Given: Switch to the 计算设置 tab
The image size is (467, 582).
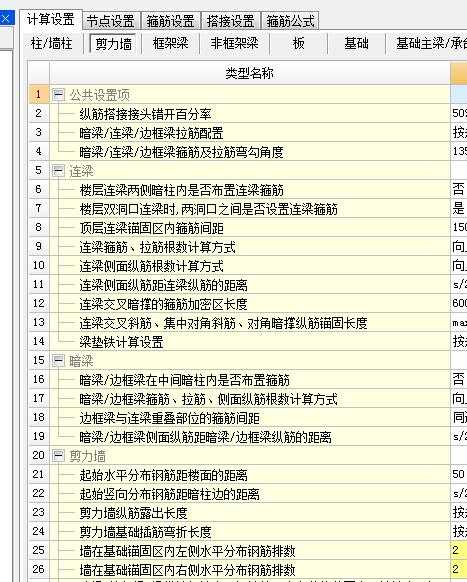Looking at the screenshot, I should click(50, 20).
